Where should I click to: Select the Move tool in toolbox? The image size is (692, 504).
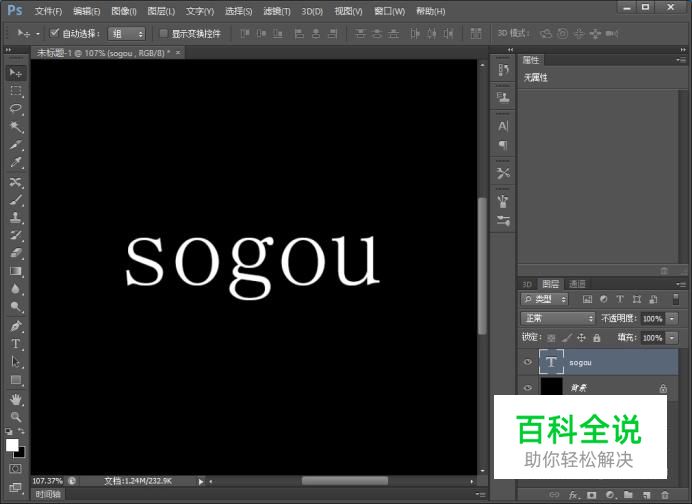coord(15,73)
